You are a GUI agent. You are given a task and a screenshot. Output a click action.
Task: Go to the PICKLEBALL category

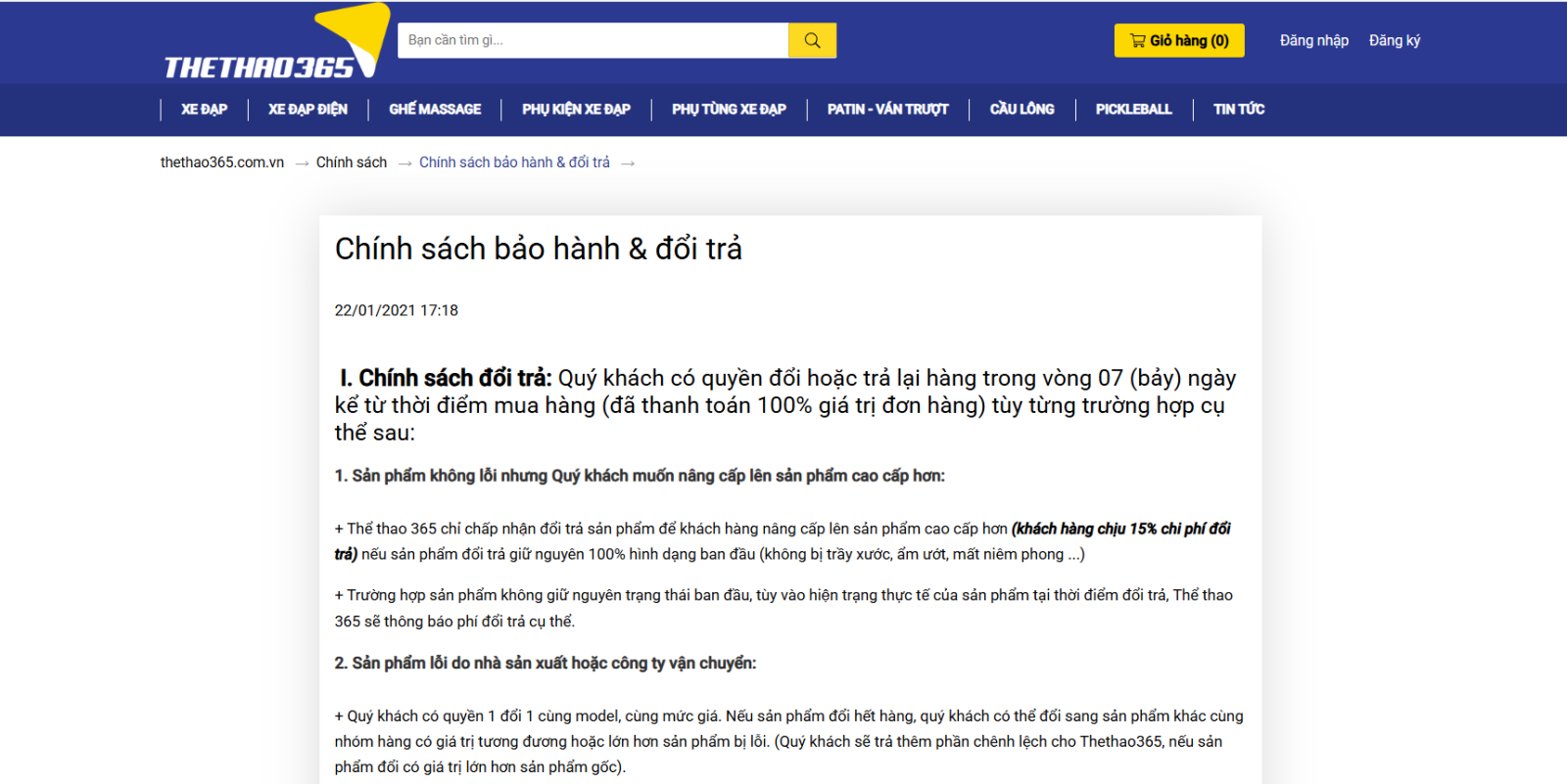pos(1133,109)
